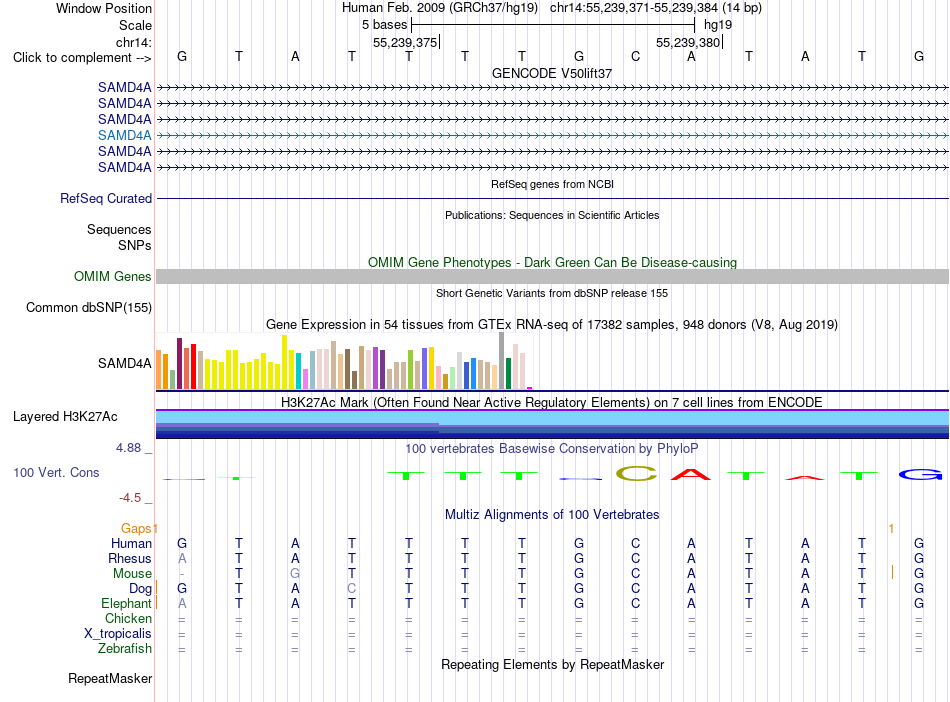This screenshot has height=702, width=950.
Task: Click the Mouse species label
Action: tap(132, 573)
